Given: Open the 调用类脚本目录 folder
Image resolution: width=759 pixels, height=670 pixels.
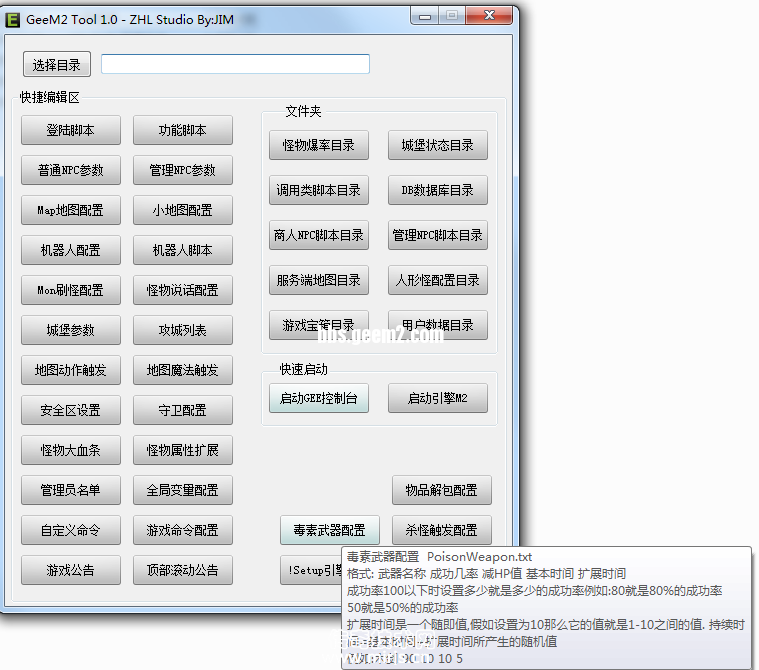Looking at the screenshot, I should (319, 190).
